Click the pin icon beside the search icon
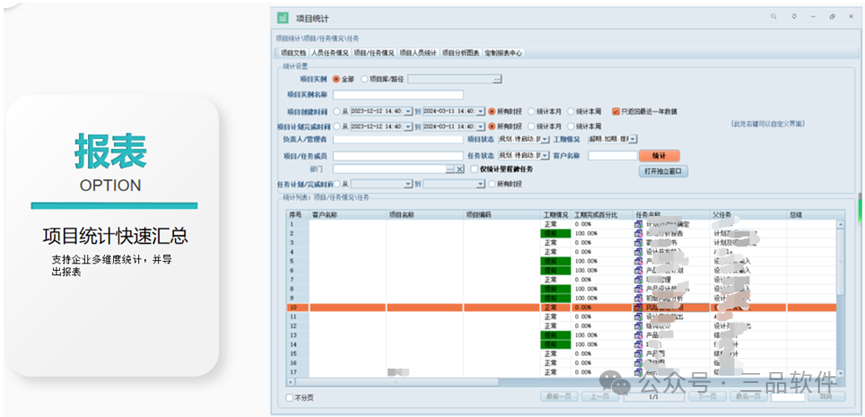Viewport: 865px width, 417px height. click(793, 18)
